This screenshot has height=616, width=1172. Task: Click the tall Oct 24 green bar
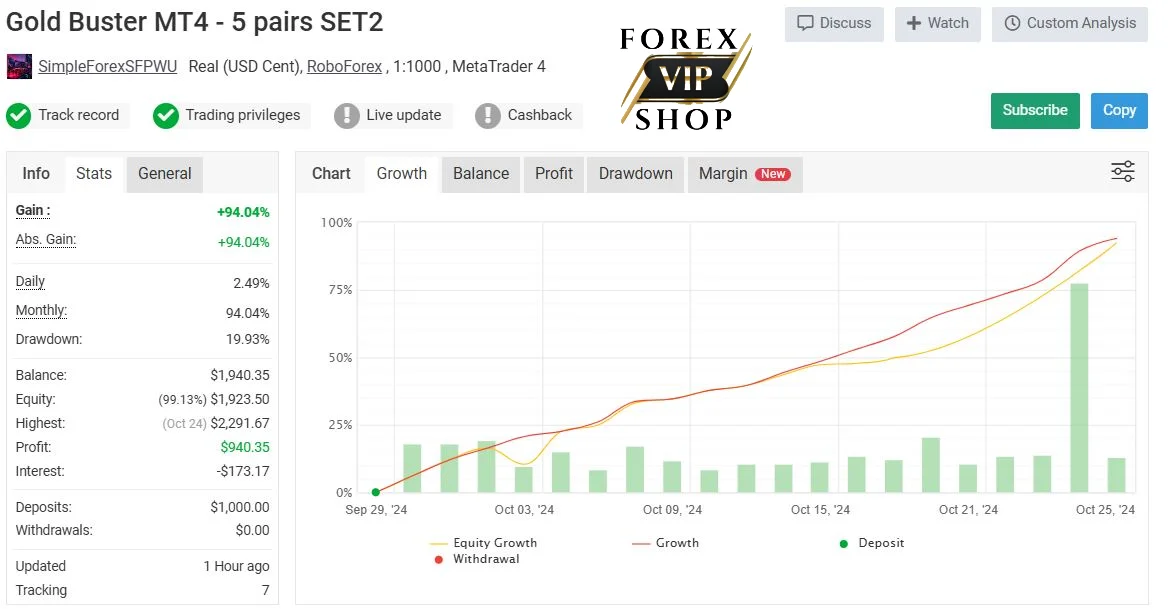(1079, 388)
